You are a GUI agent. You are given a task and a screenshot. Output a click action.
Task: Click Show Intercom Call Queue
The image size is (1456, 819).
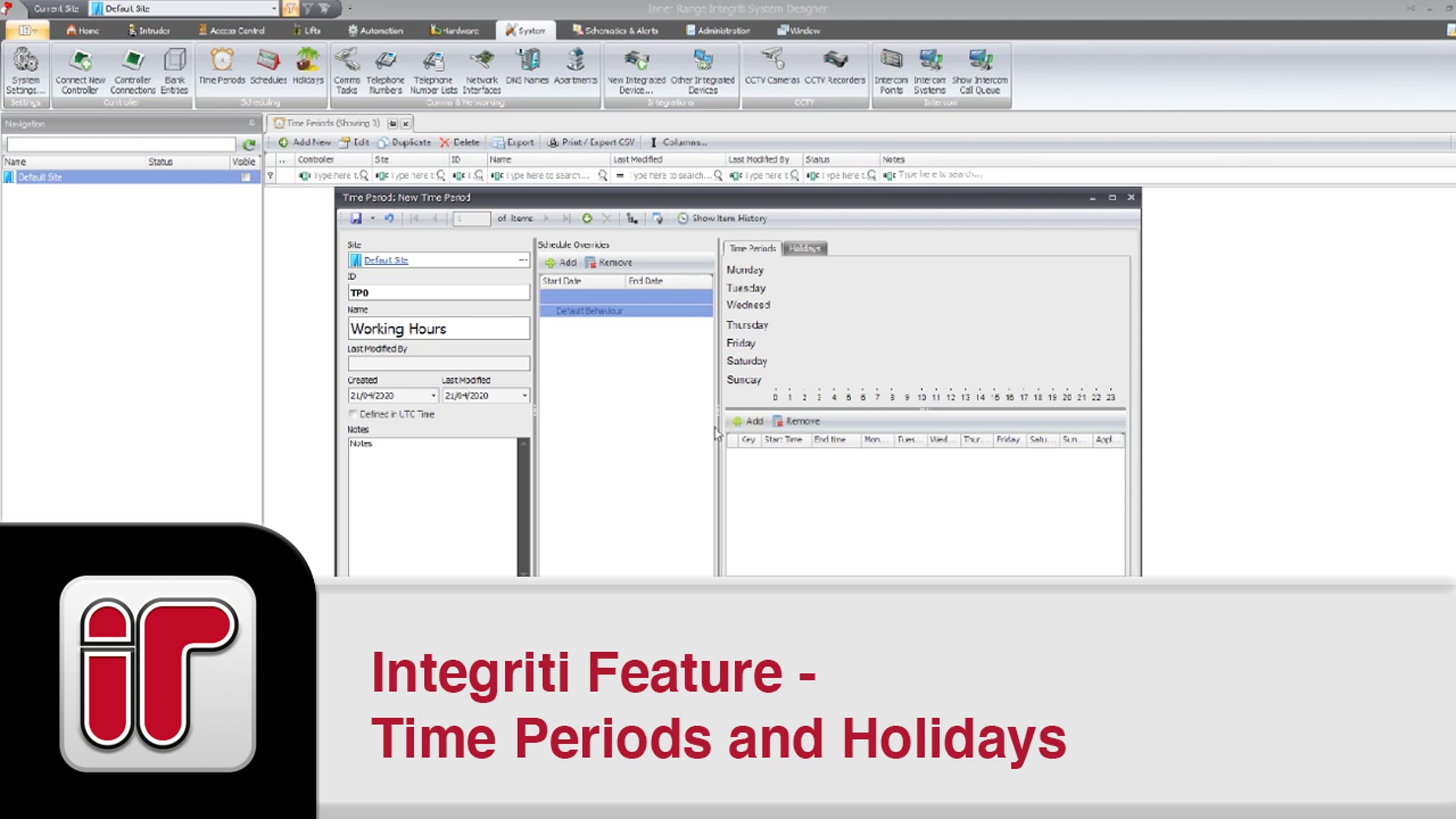(x=980, y=71)
